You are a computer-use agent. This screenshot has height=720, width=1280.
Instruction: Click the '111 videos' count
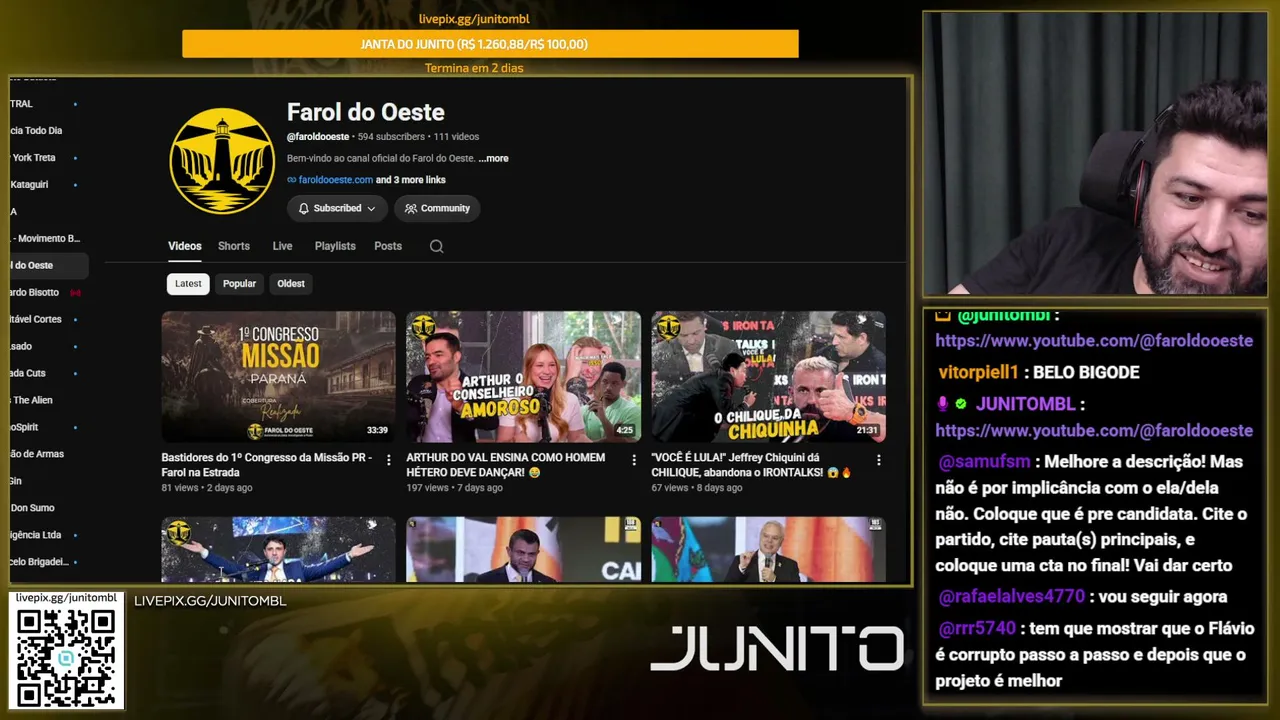click(456, 137)
